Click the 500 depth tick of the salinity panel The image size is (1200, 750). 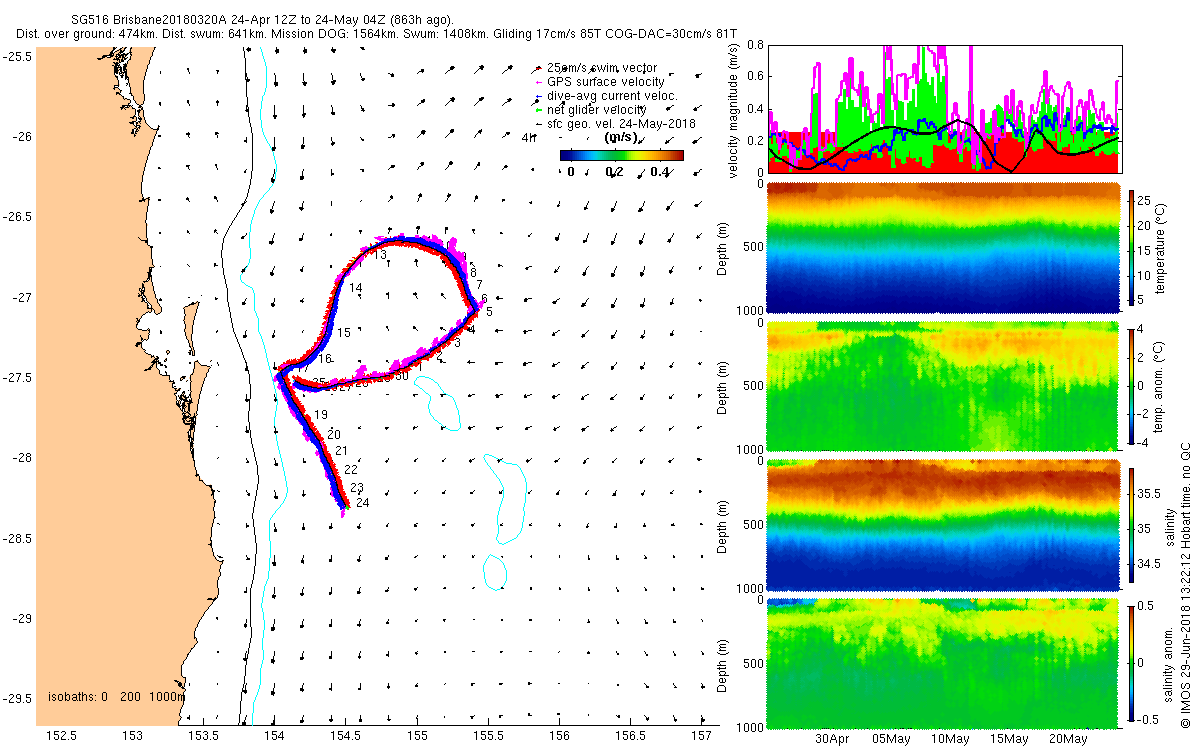pos(754,525)
